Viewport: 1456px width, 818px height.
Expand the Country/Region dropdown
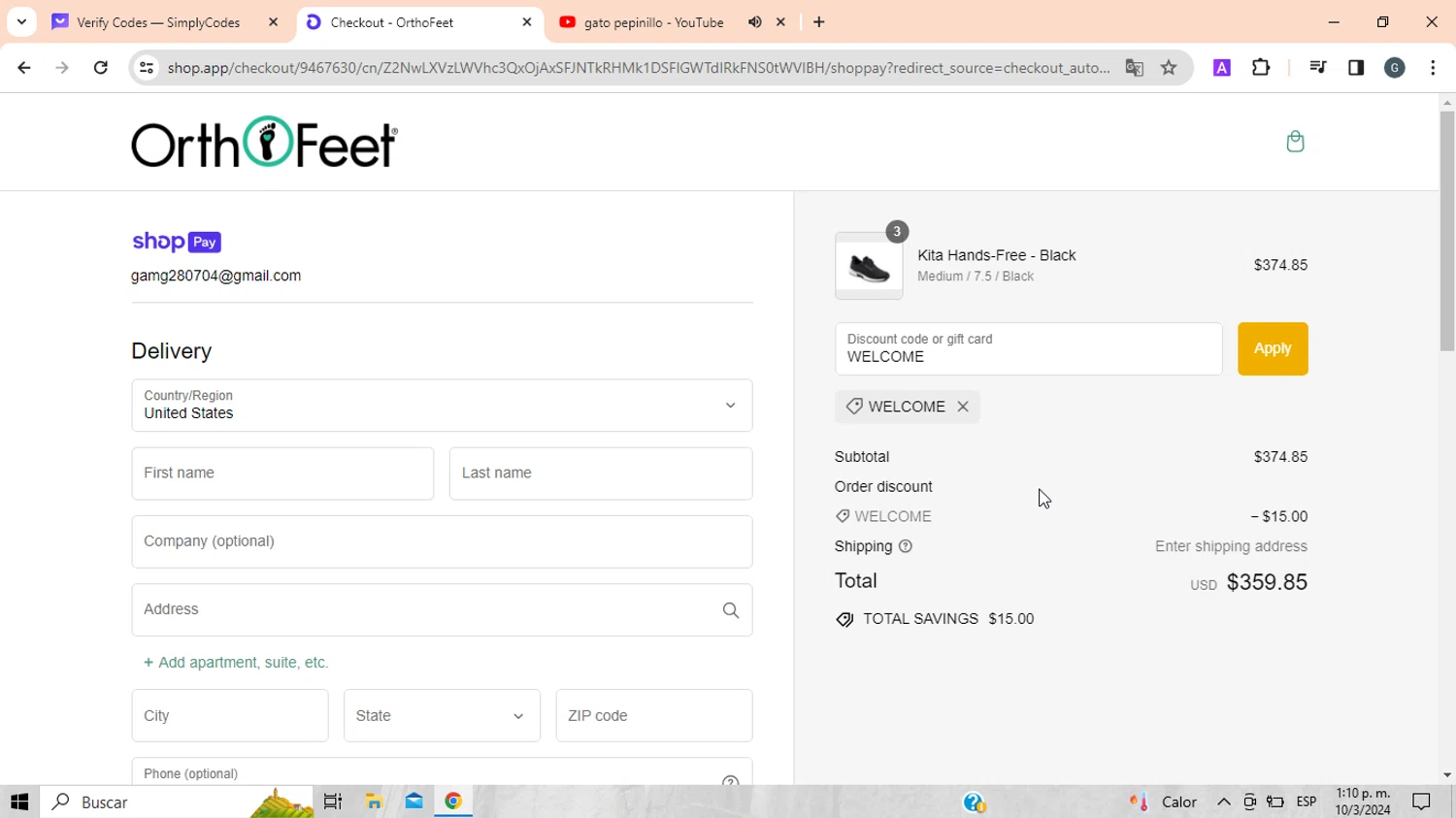coord(442,406)
